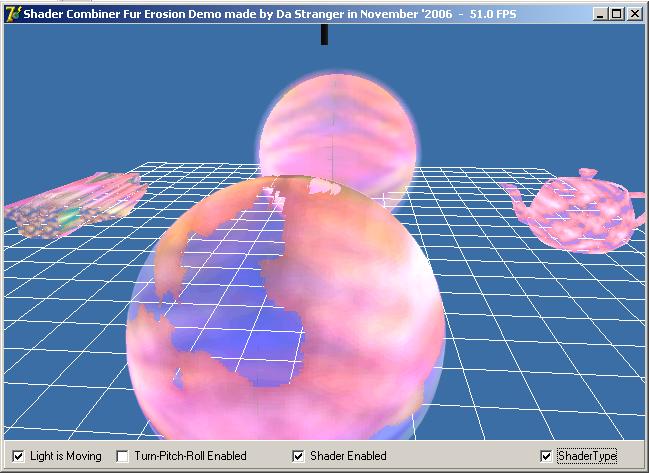Enable the Turn-Pitch-Roll checkbox

click(x=123, y=456)
